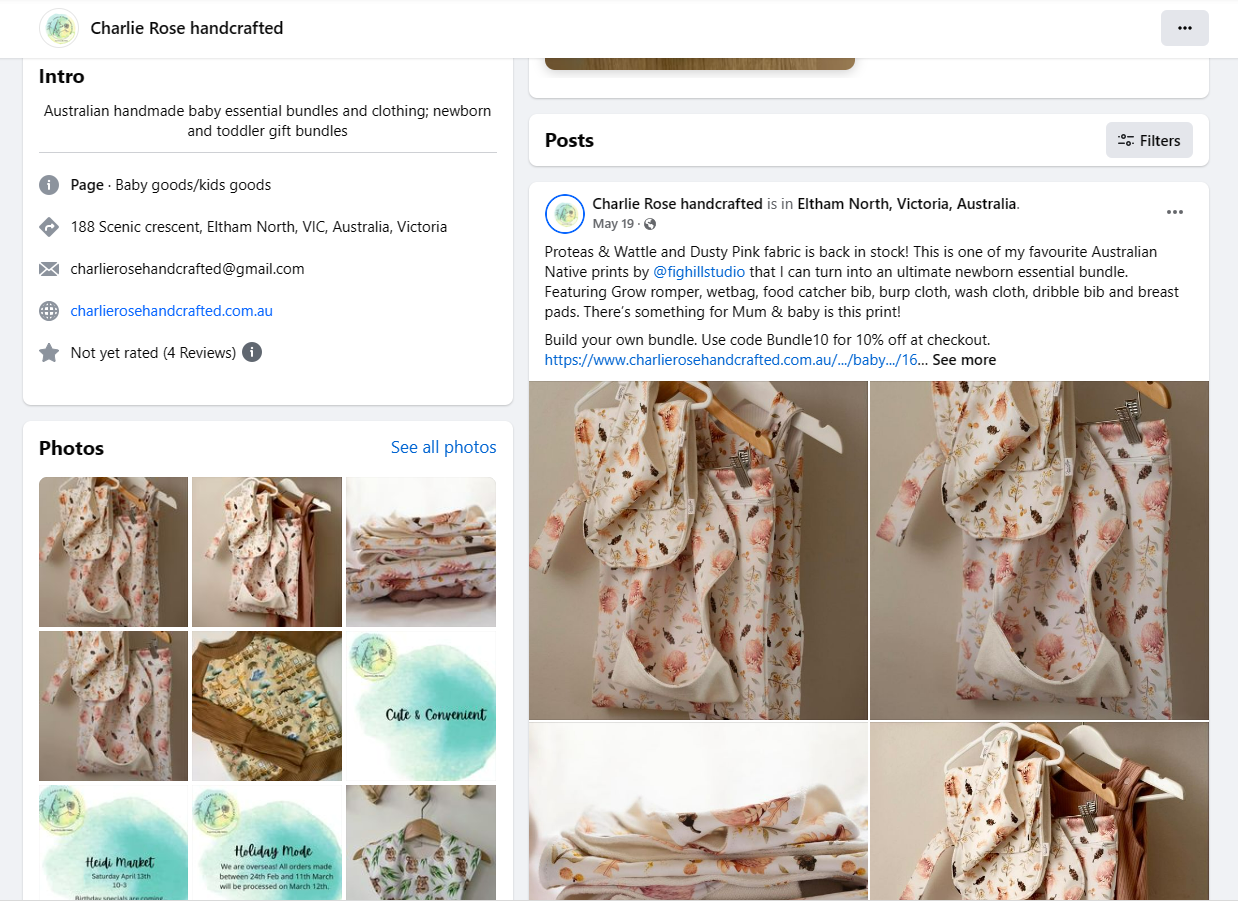Click the address directions icon
The height and width of the screenshot is (901, 1238).
[49, 227]
